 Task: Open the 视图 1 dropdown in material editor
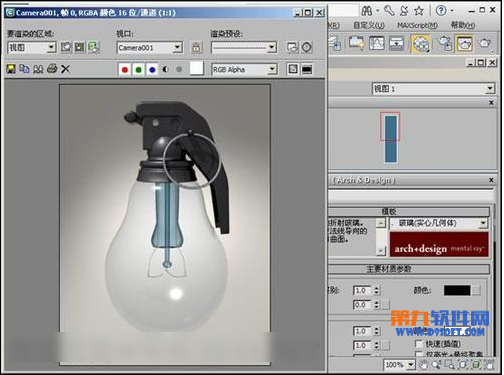(x=433, y=89)
